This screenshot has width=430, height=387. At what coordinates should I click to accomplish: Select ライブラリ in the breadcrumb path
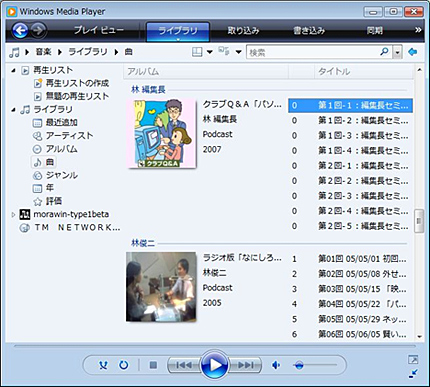coord(88,52)
